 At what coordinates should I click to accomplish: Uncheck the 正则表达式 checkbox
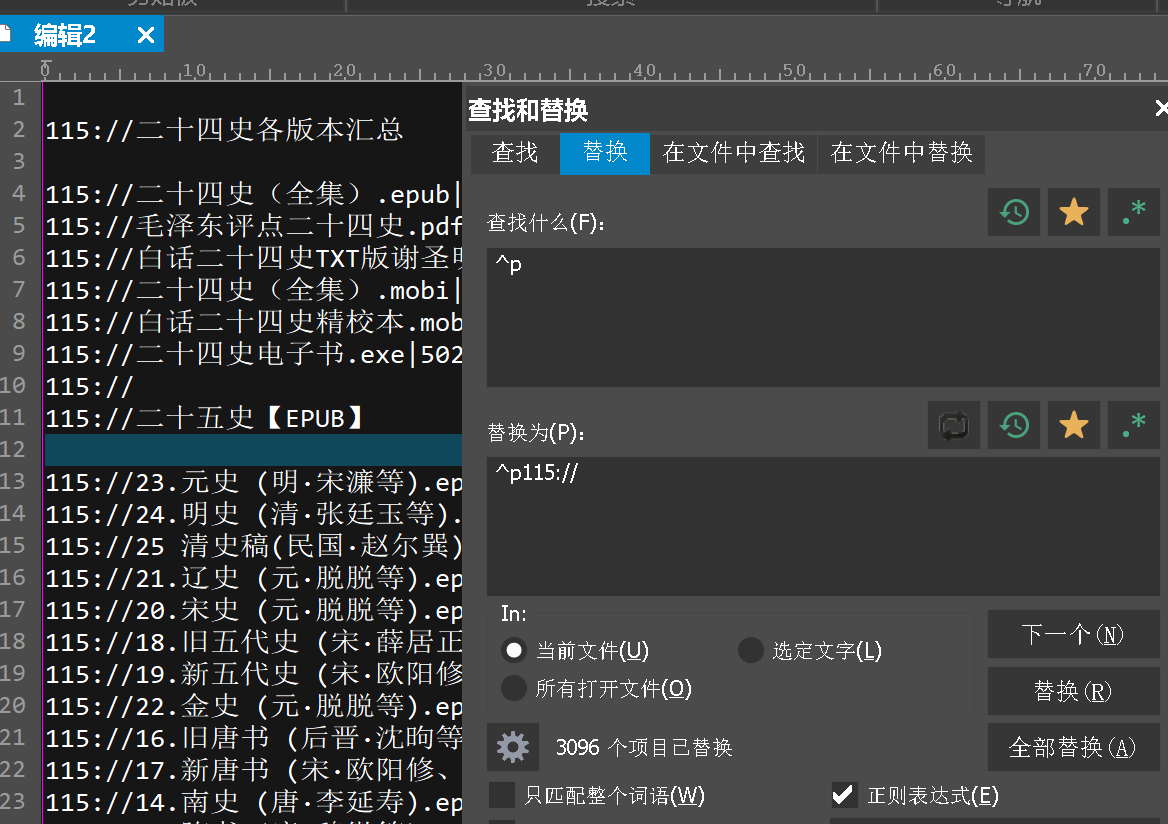[845, 796]
